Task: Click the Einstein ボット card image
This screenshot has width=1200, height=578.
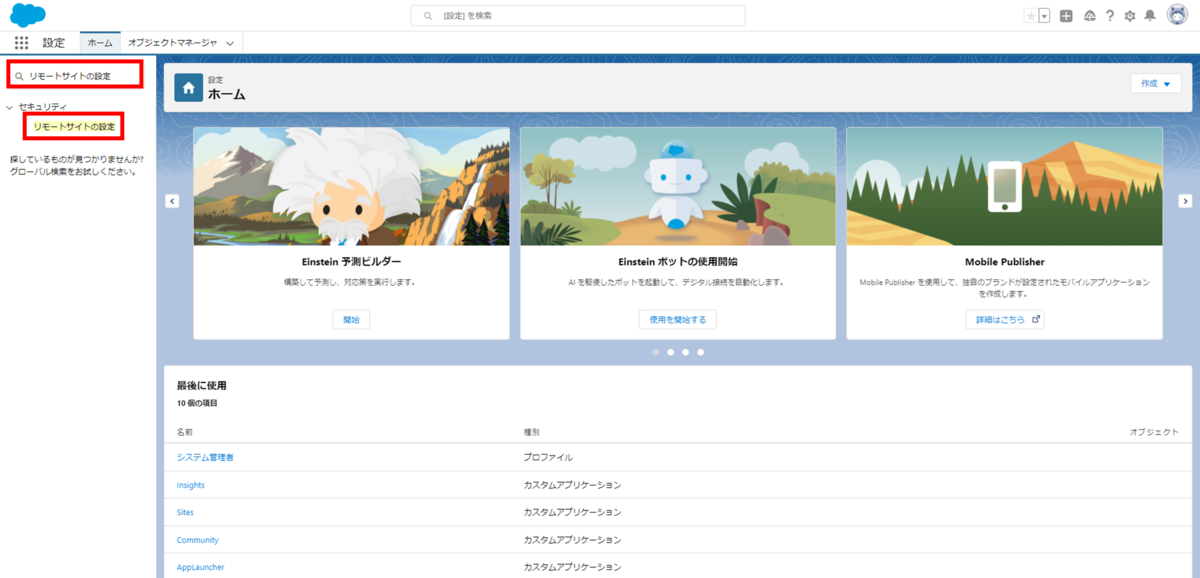Action: (678, 186)
